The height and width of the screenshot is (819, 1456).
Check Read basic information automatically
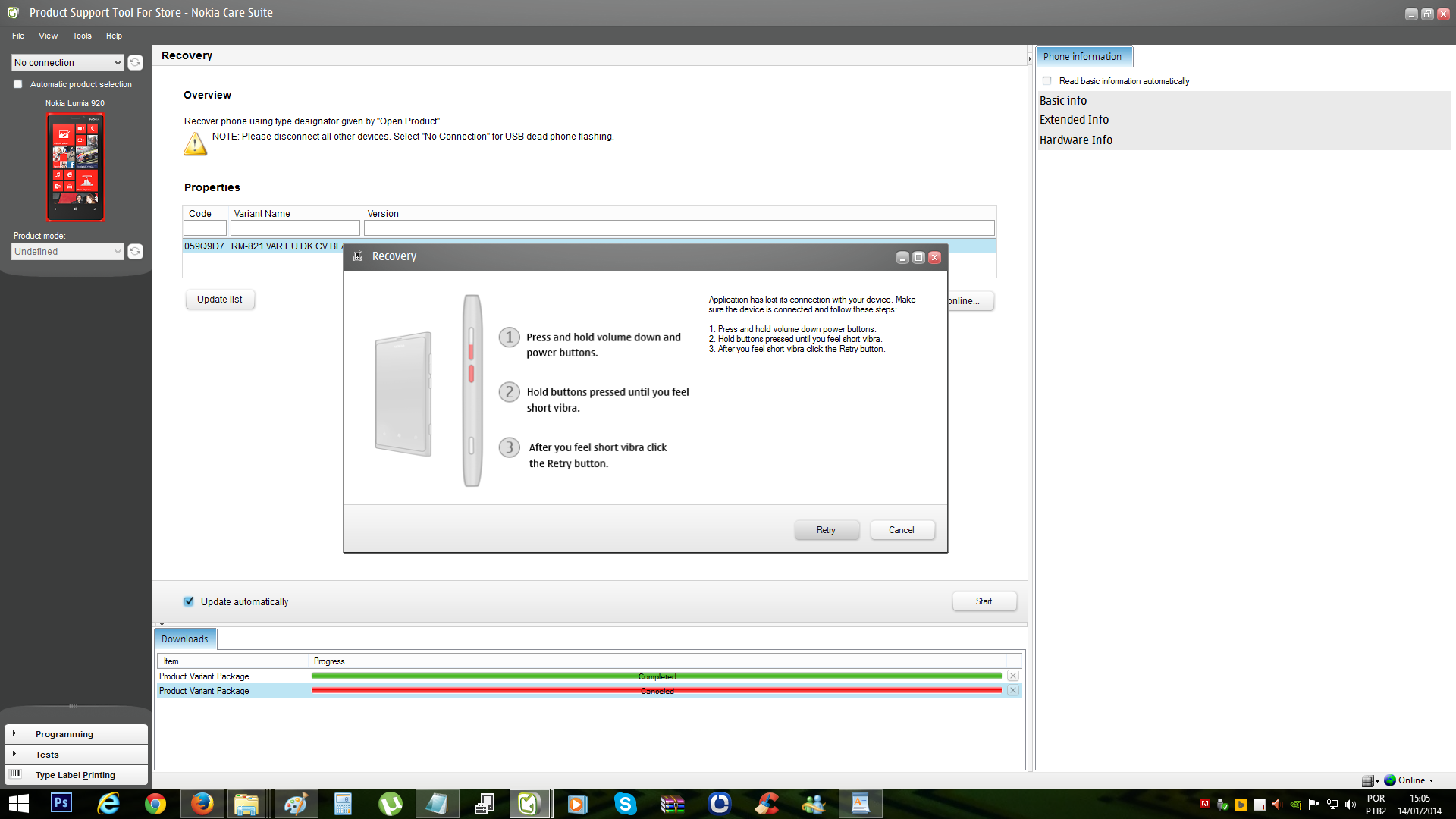[x=1046, y=80]
